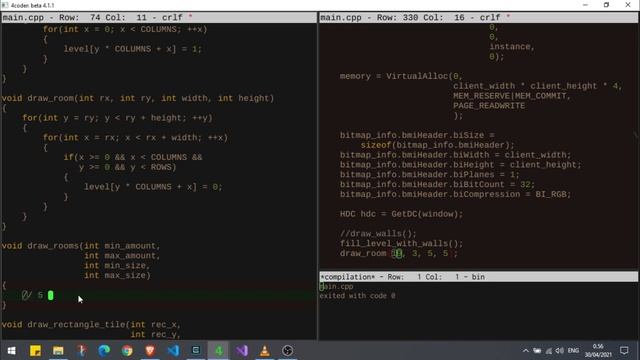This screenshot has width=640, height=360.
Task: Open the network status tray icon
Action: (x=549, y=351)
